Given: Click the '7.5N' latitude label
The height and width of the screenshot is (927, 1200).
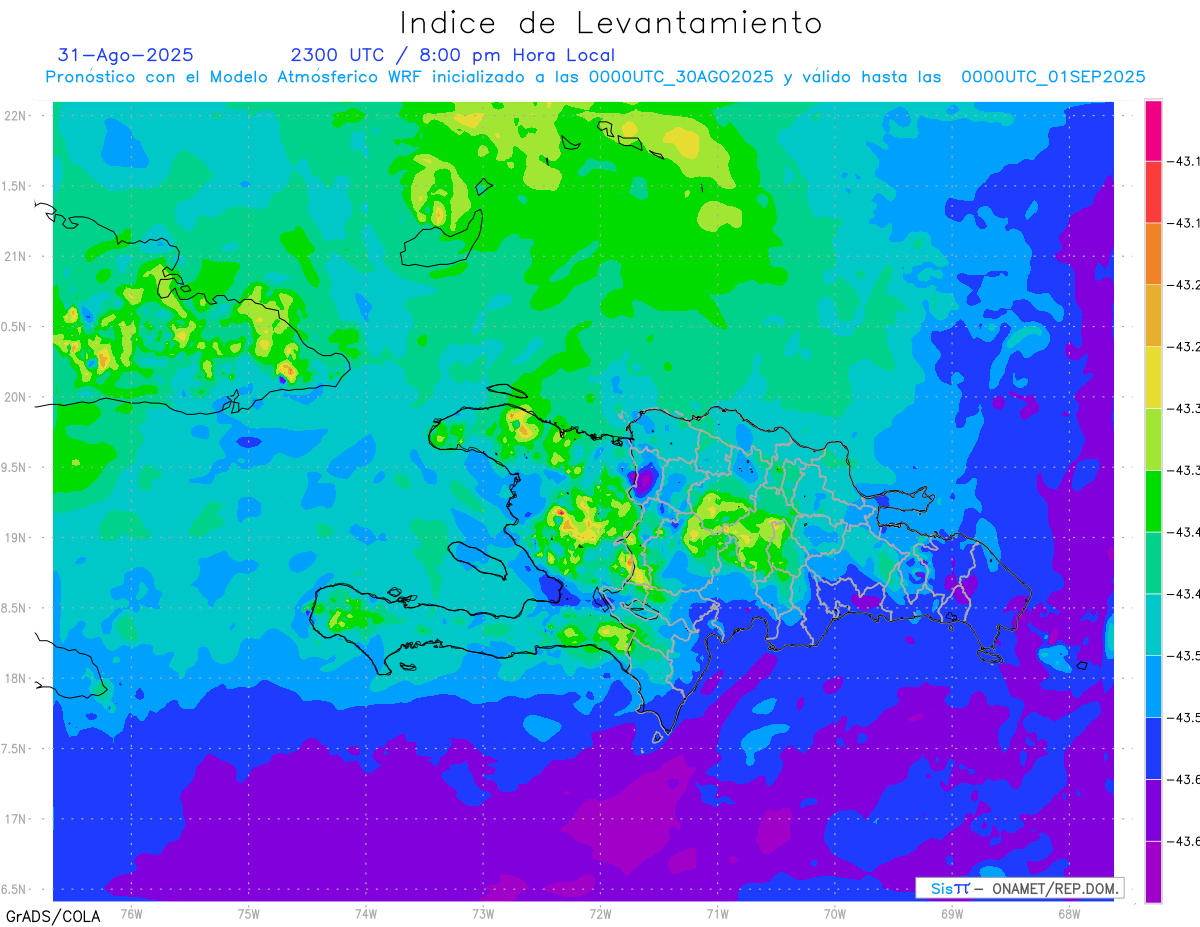Looking at the screenshot, I should [x=15, y=748].
